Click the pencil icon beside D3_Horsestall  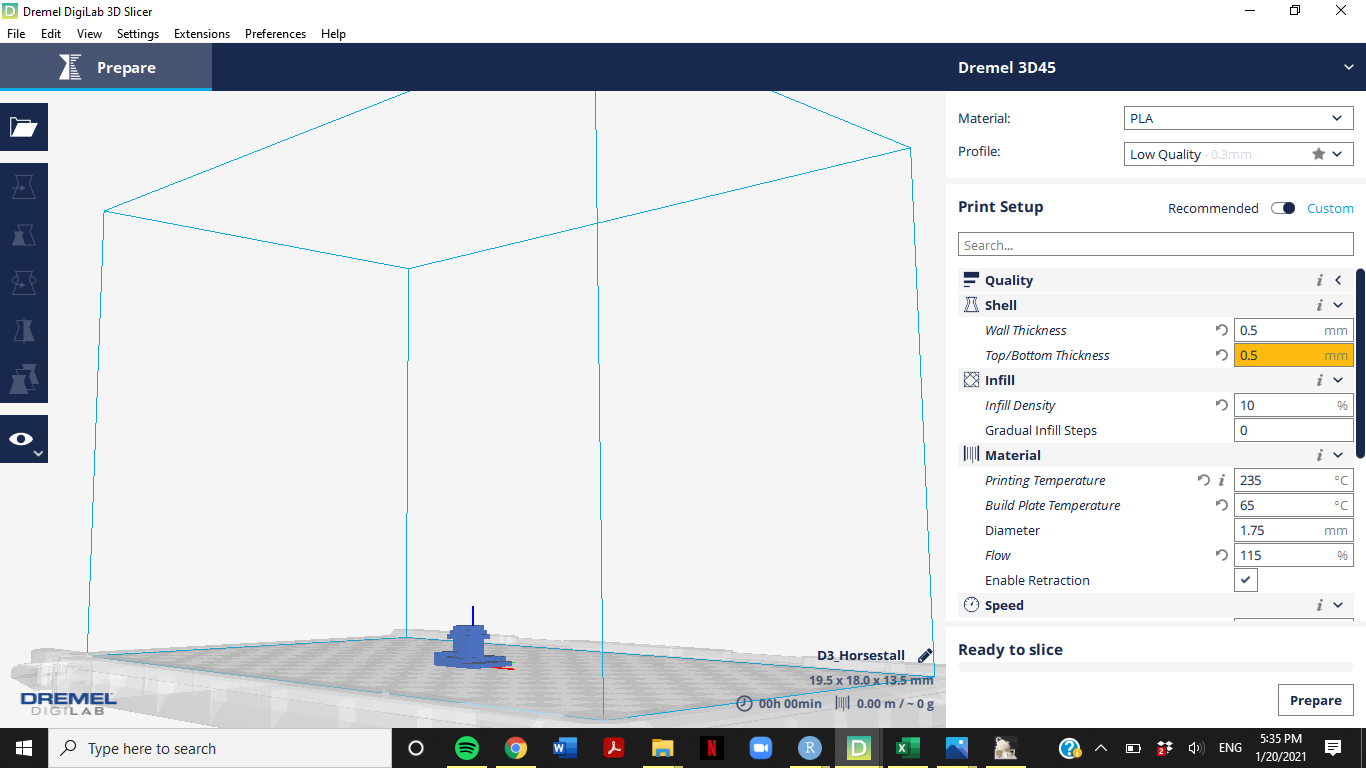(925, 656)
